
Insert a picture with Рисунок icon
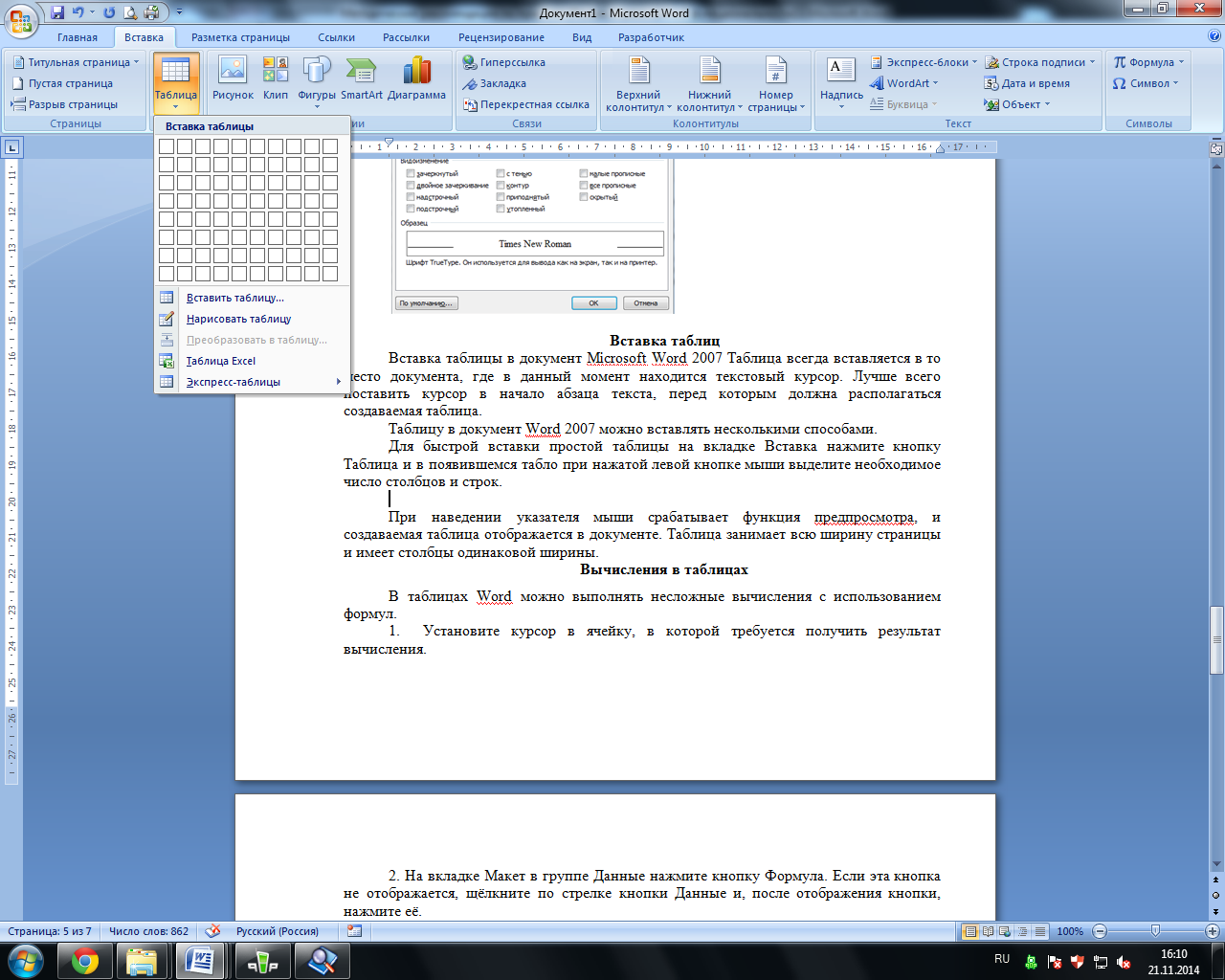[x=233, y=78]
